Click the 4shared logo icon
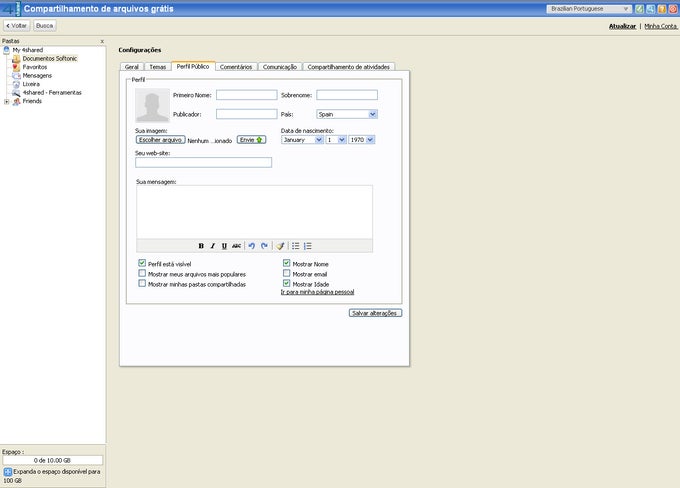 [x=11, y=9]
